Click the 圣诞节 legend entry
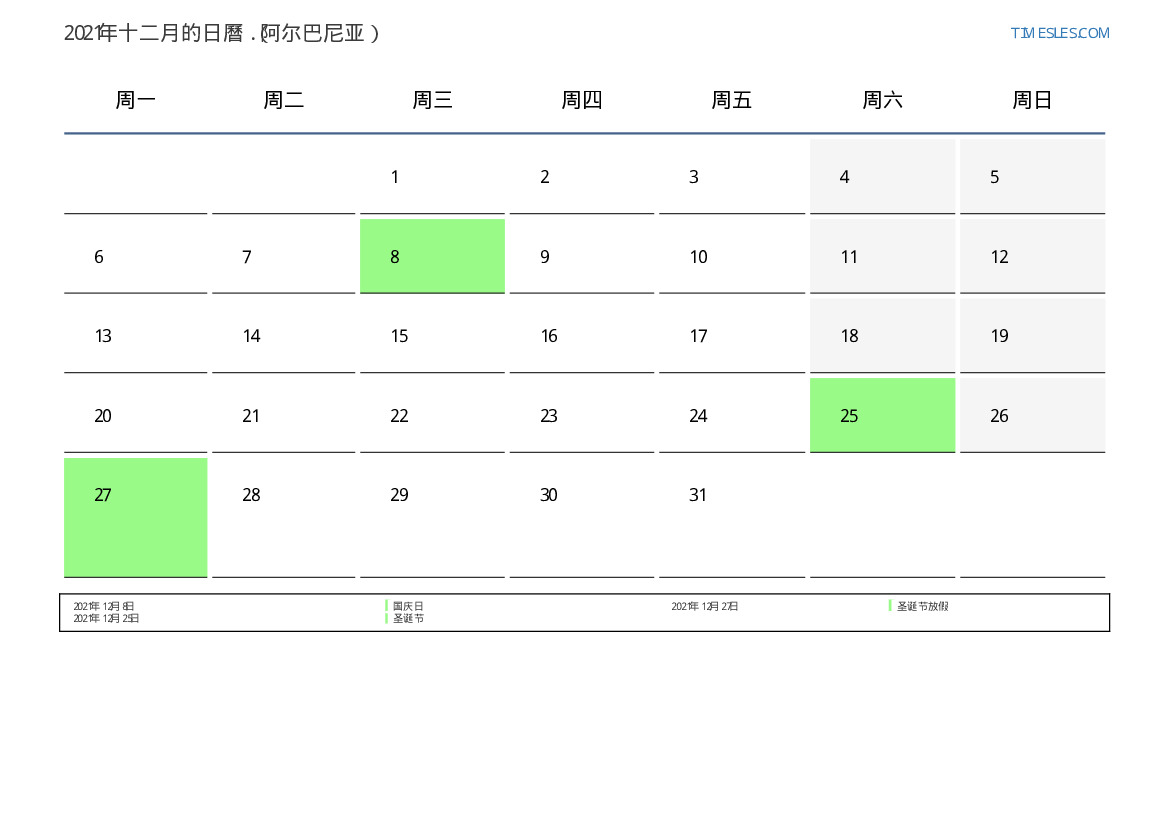 [408, 618]
